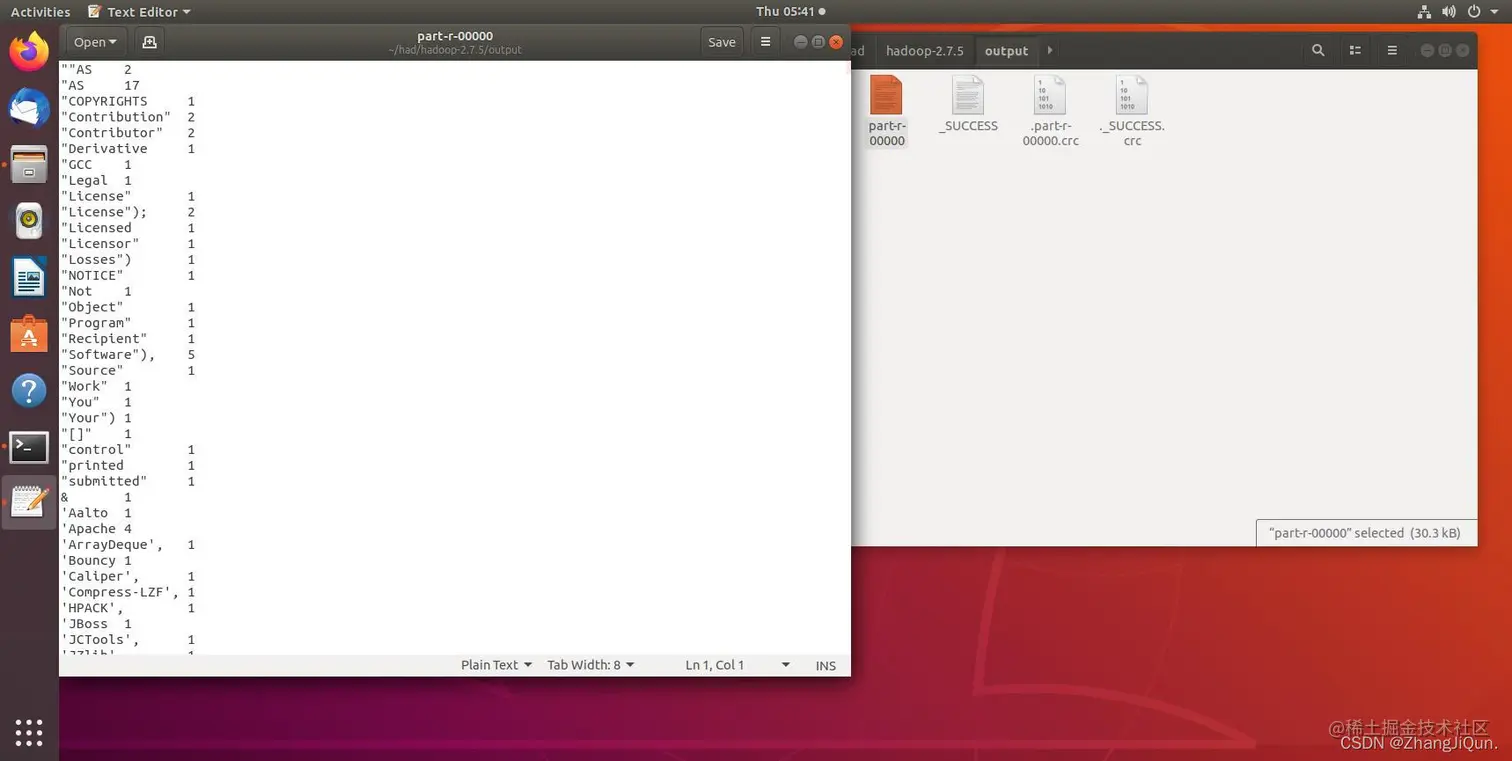1512x761 pixels.
Task: Toggle view mode icon in Files window
Action: tap(1355, 50)
